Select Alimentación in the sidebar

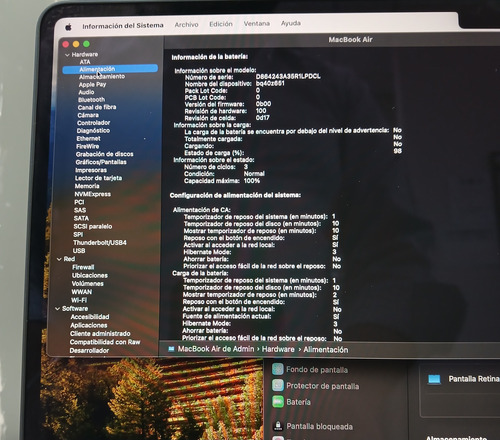[110, 69]
